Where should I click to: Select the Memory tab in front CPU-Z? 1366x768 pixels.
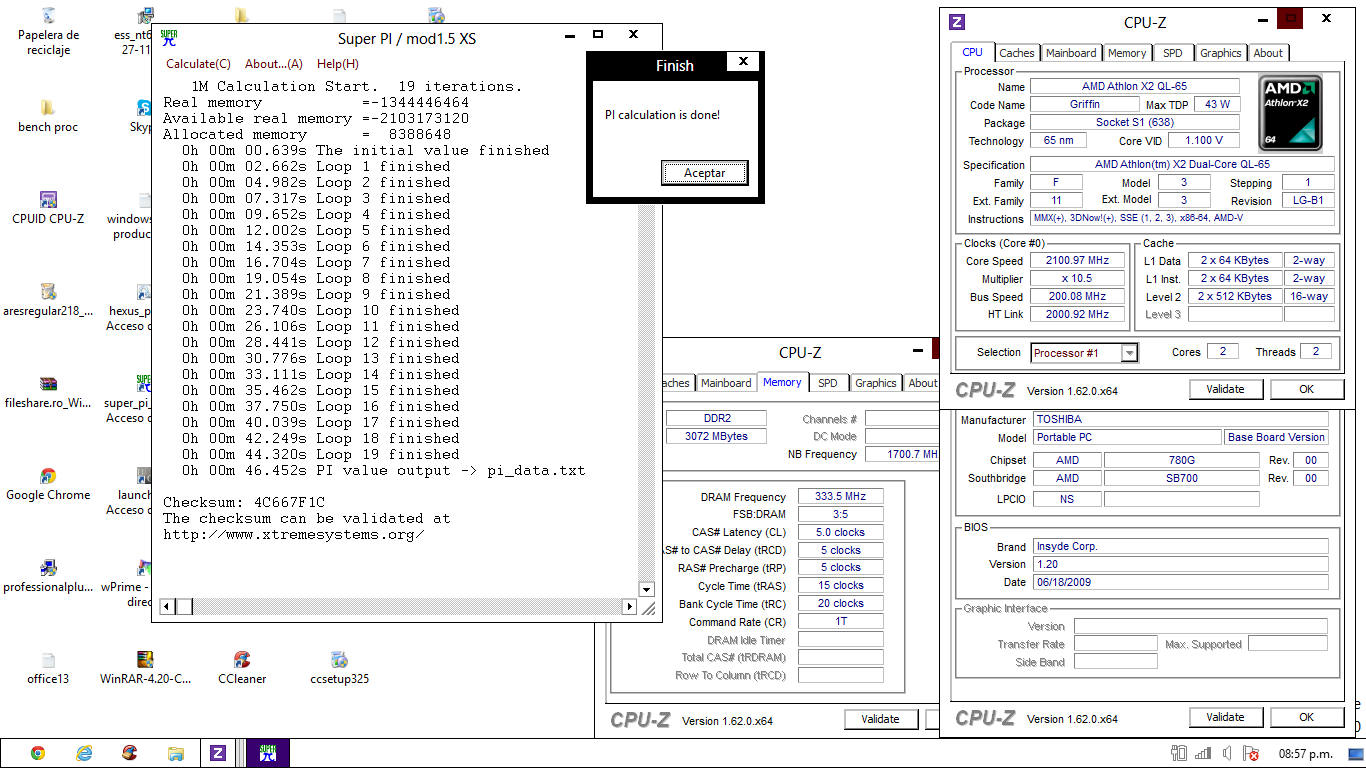[x=1127, y=53]
